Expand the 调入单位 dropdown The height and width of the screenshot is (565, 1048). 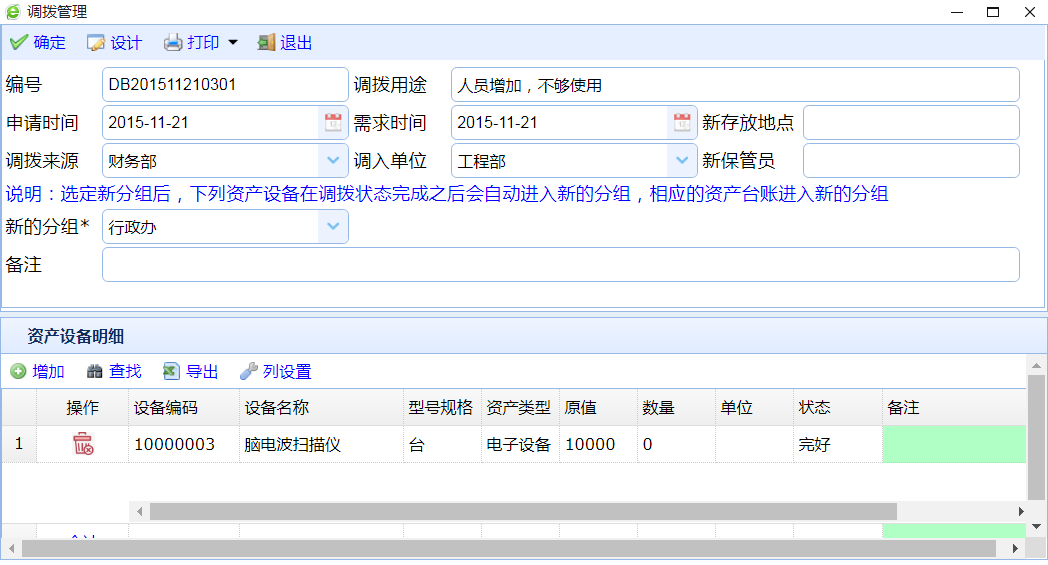[682, 161]
